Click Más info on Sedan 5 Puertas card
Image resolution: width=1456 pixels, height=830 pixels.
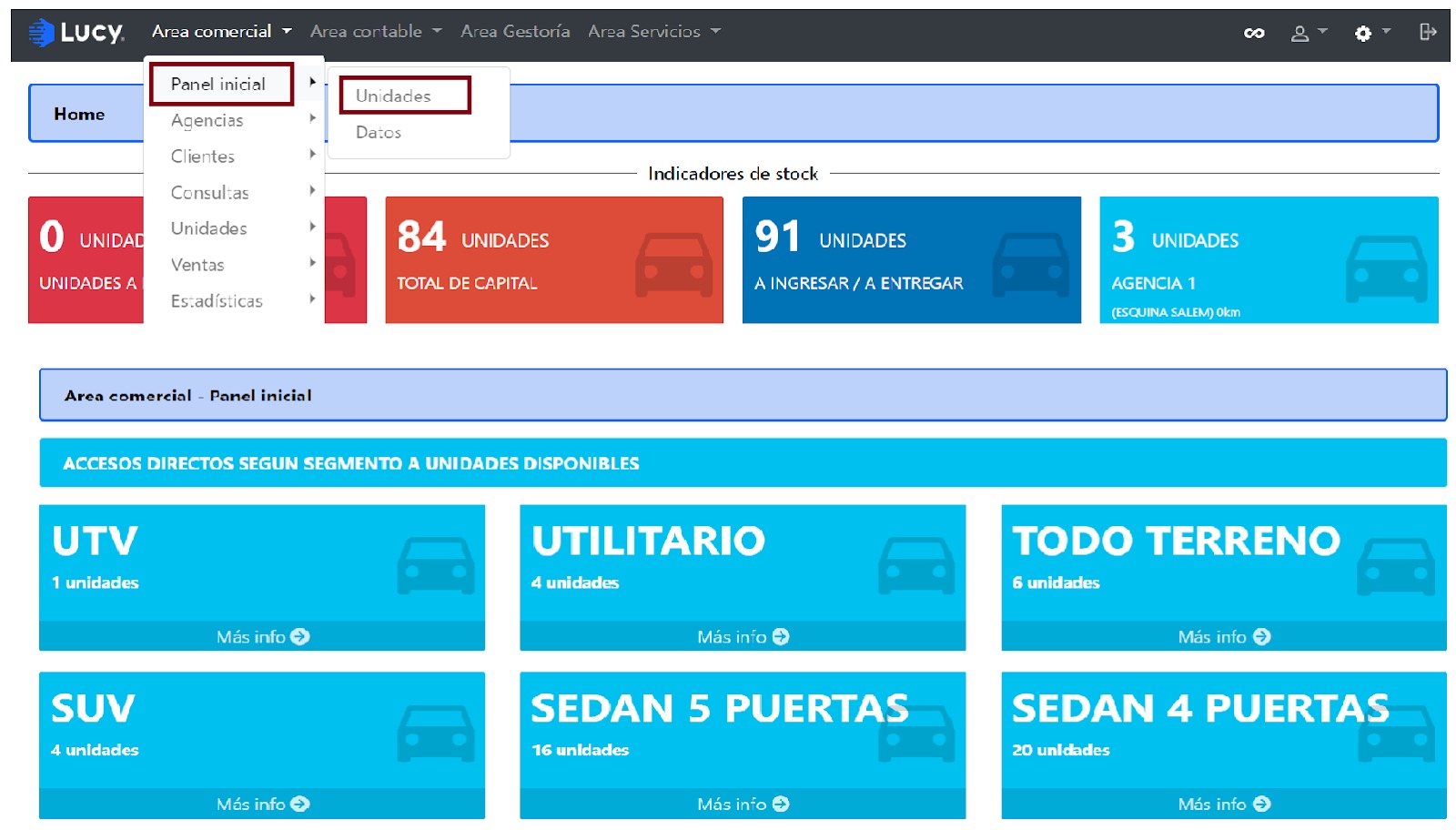tap(743, 805)
